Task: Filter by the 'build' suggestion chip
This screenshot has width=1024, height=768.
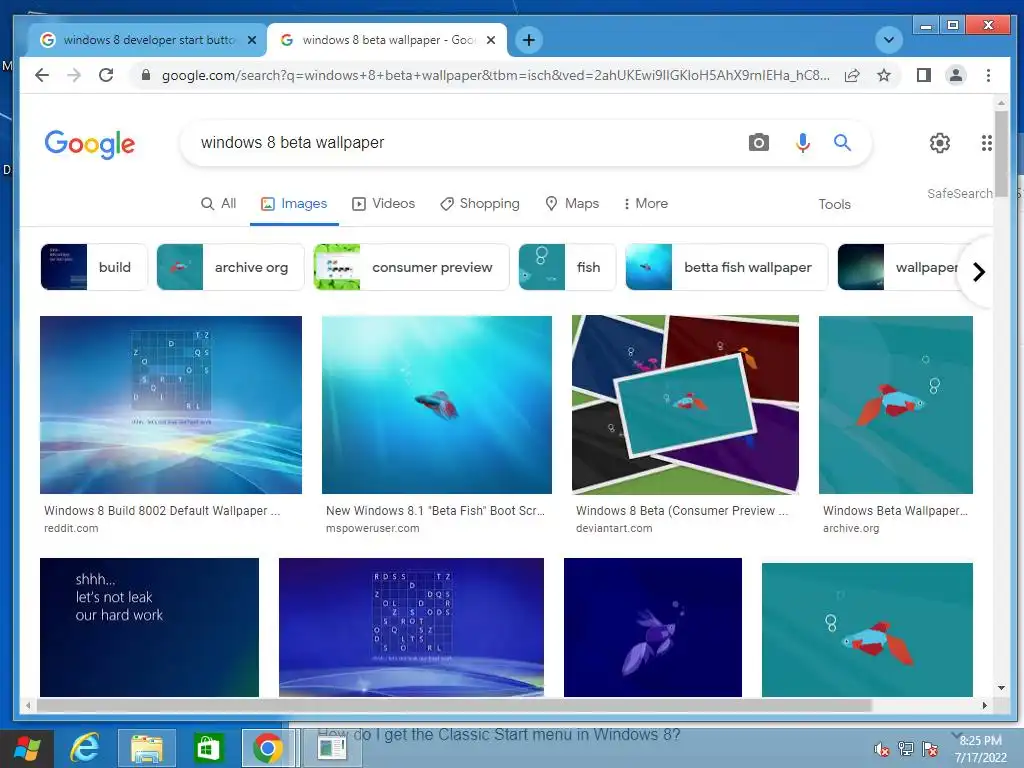Action: 94,267
